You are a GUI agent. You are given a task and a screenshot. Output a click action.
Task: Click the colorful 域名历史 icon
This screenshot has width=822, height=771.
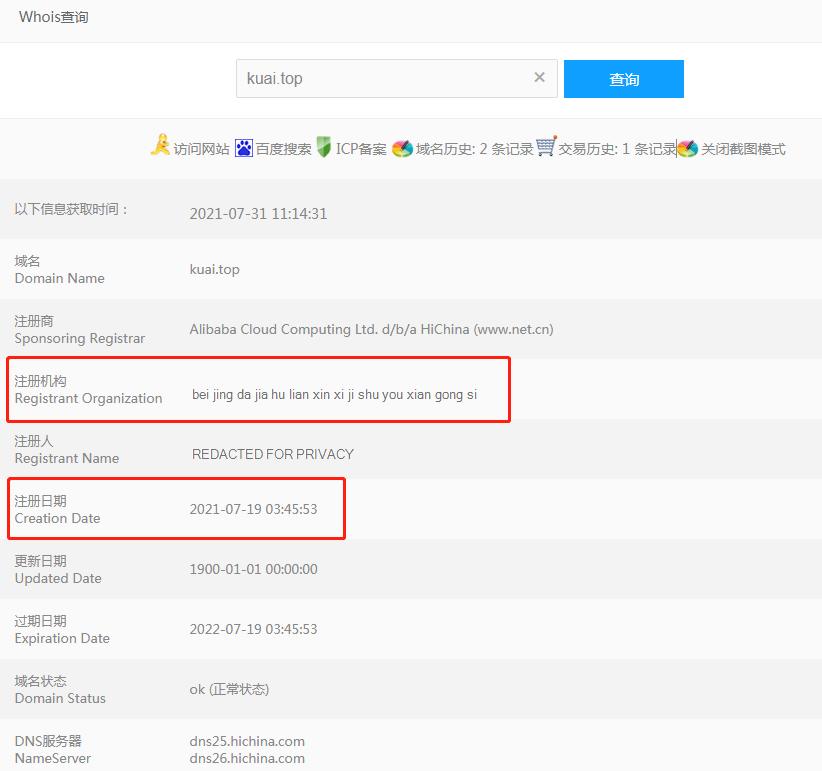(x=402, y=149)
